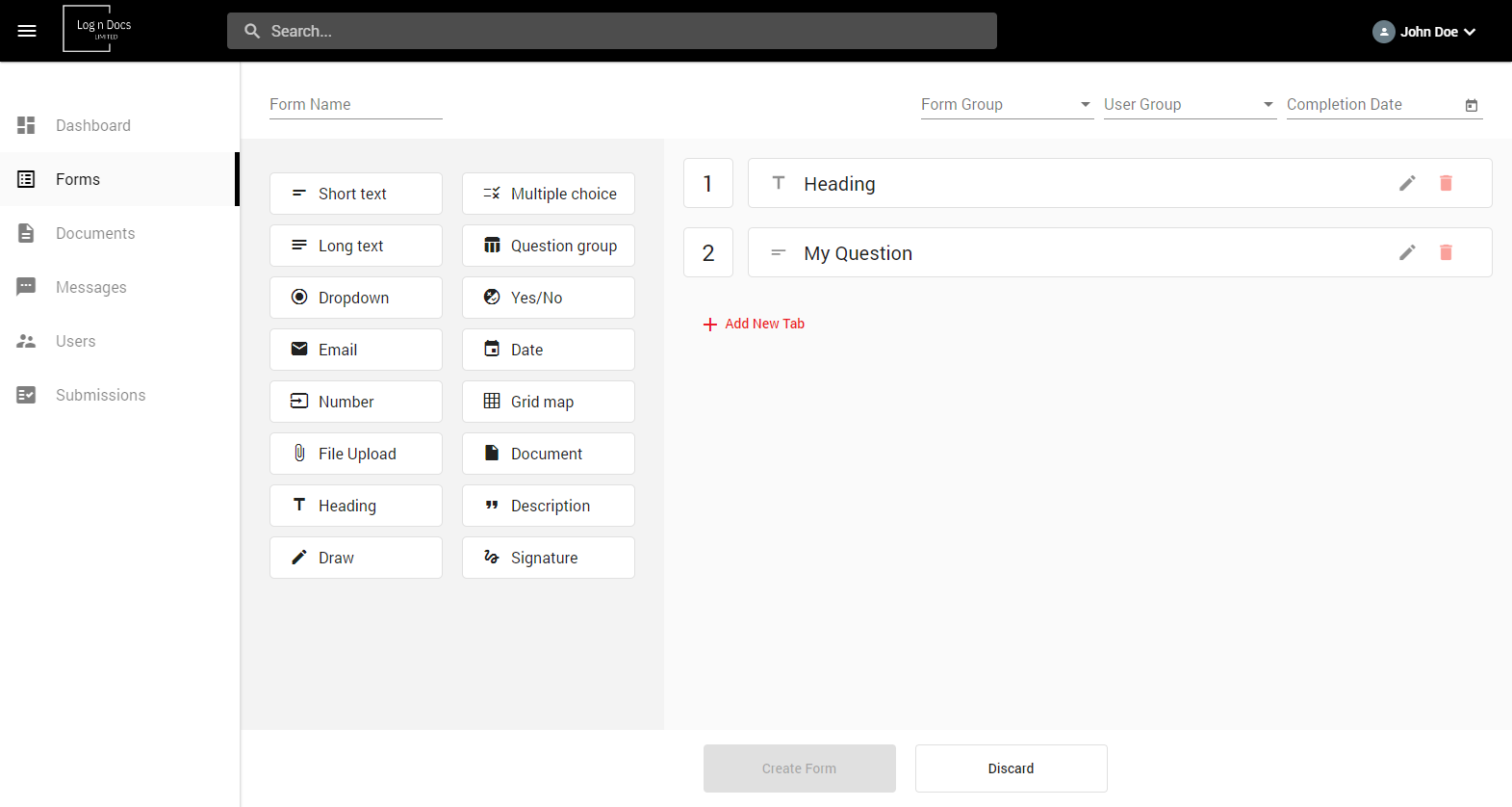Screen dimensions: 1512x807
Task: Click the John Doe avatar icon
Action: 1383,32
